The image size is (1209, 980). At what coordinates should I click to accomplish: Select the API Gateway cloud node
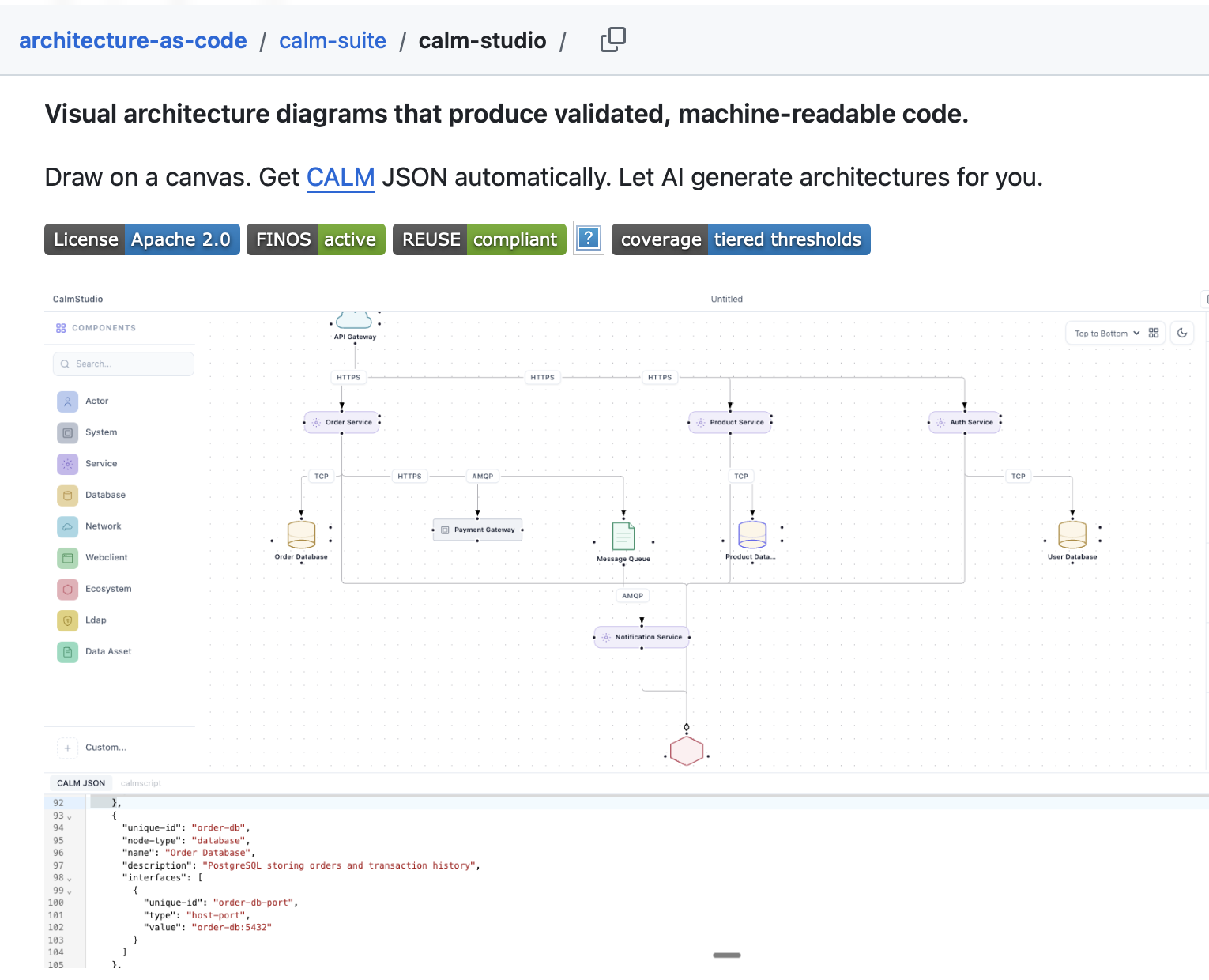pyautogui.click(x=354, y=319)
